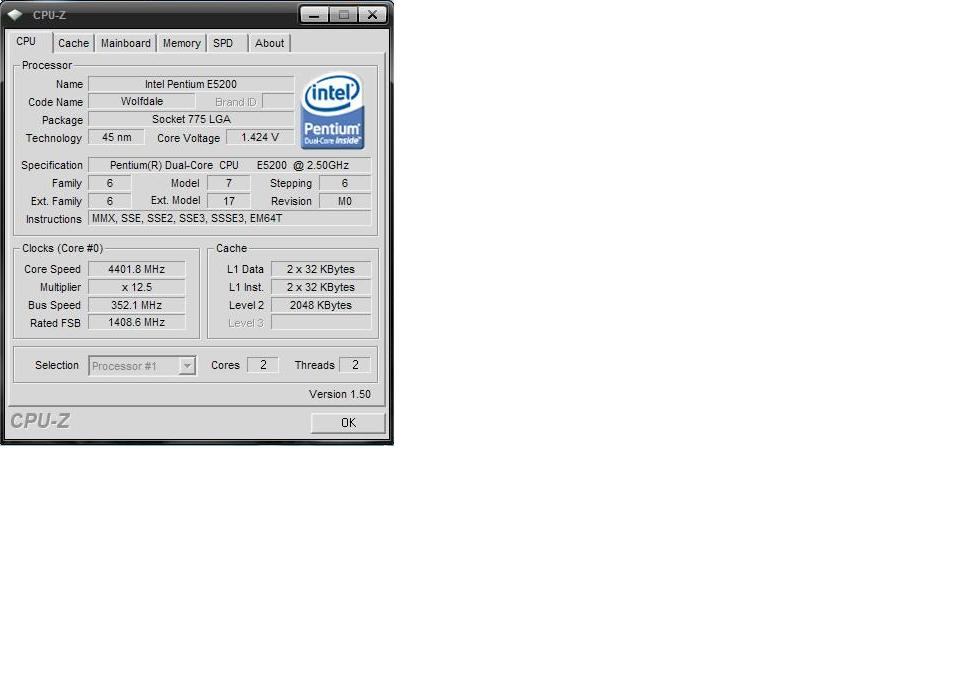The width and height of the screenshot is (954, 692).
Task: Click the CPU-Z title bar icon
Action: [15, 15]
